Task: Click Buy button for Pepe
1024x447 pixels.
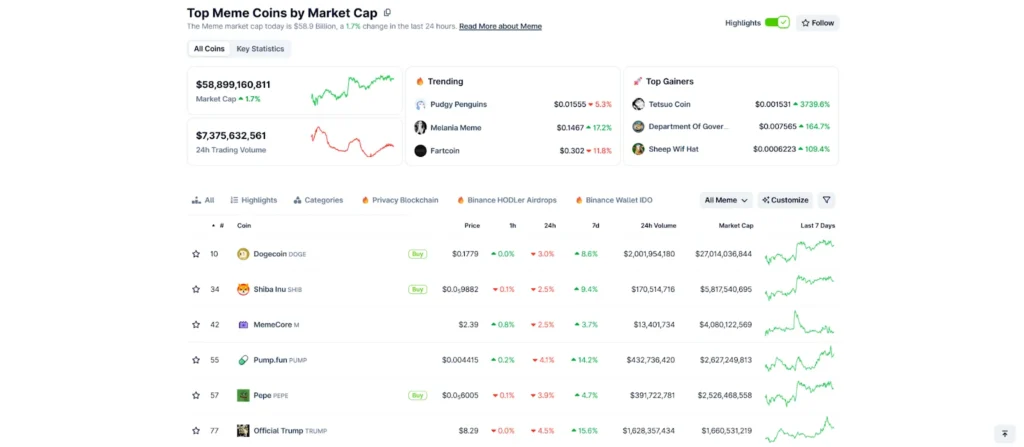Action: [x=418, y=395]
